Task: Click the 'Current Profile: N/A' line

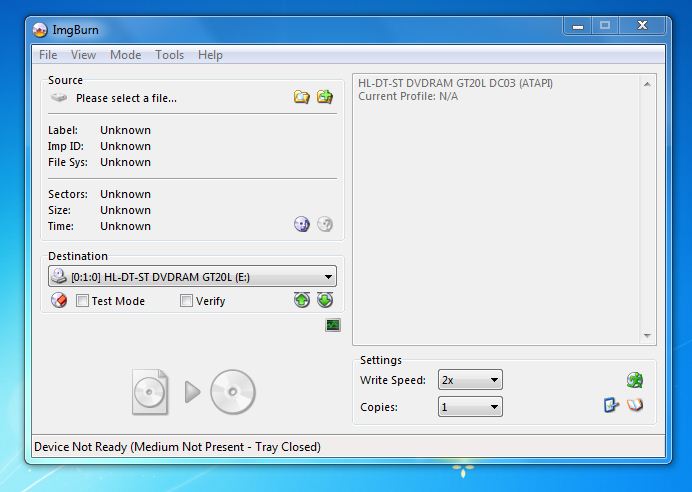Action: [408, 96]
